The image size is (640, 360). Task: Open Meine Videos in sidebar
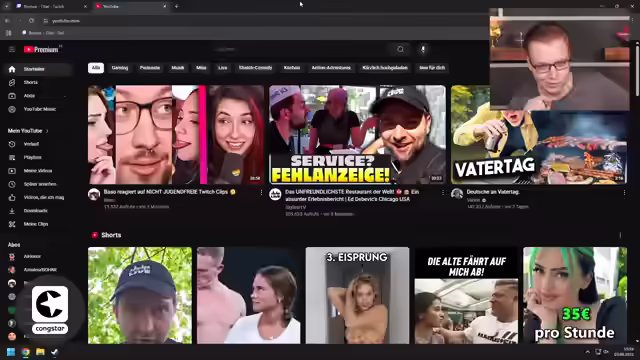pyautogui.click(x=38, y=171)
